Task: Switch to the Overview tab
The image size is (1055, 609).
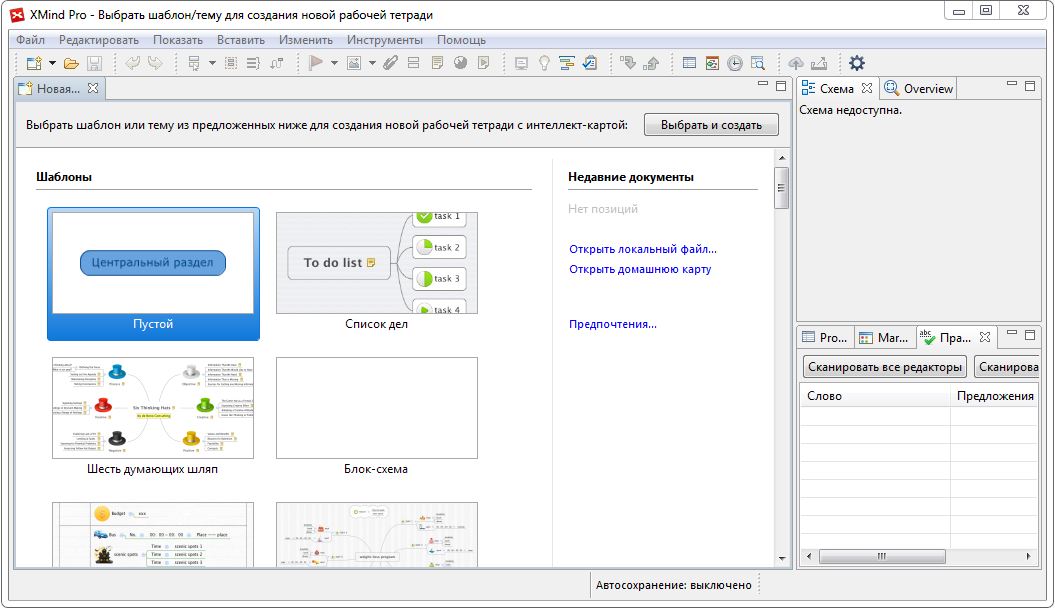Action: coord(919,89)
